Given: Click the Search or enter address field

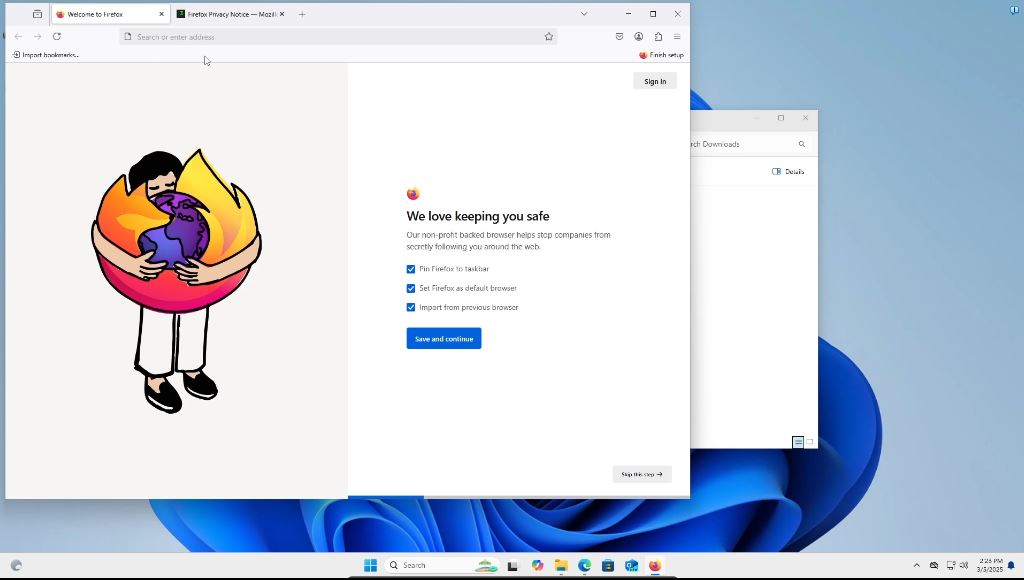Looking at the screenshot, I should (338, 37).
